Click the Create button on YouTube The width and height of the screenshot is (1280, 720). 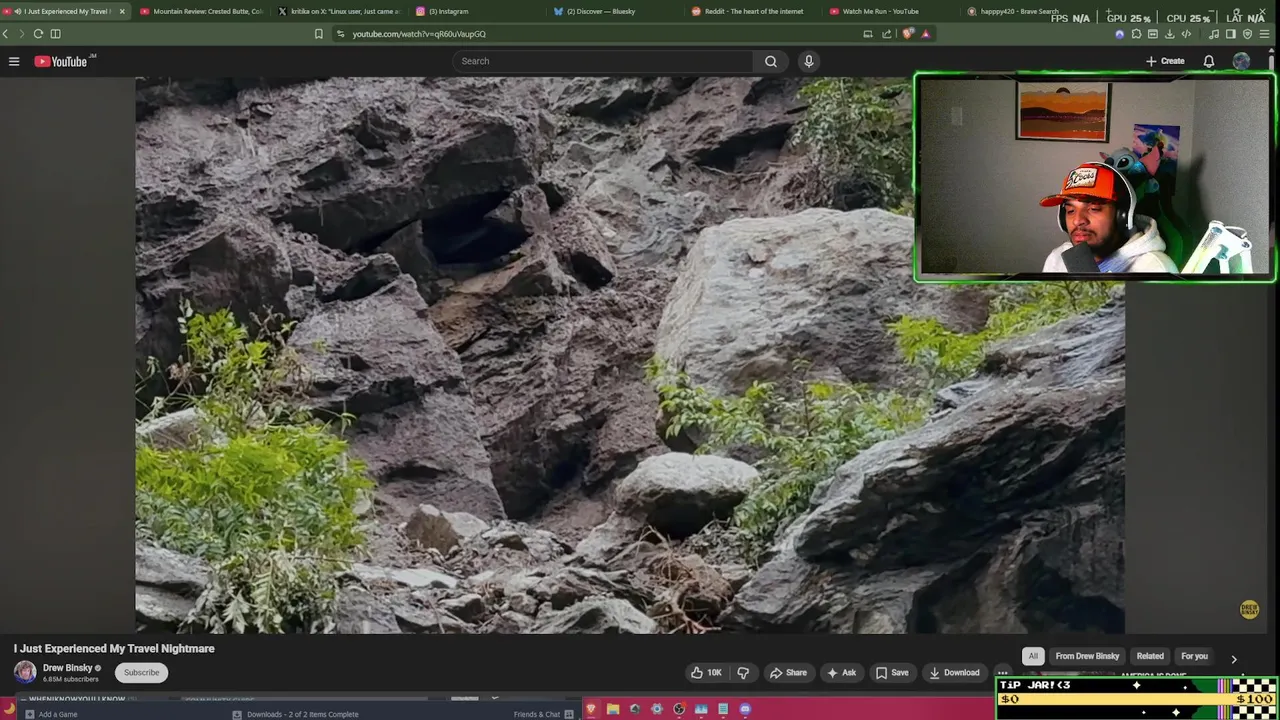(1165, 61)
